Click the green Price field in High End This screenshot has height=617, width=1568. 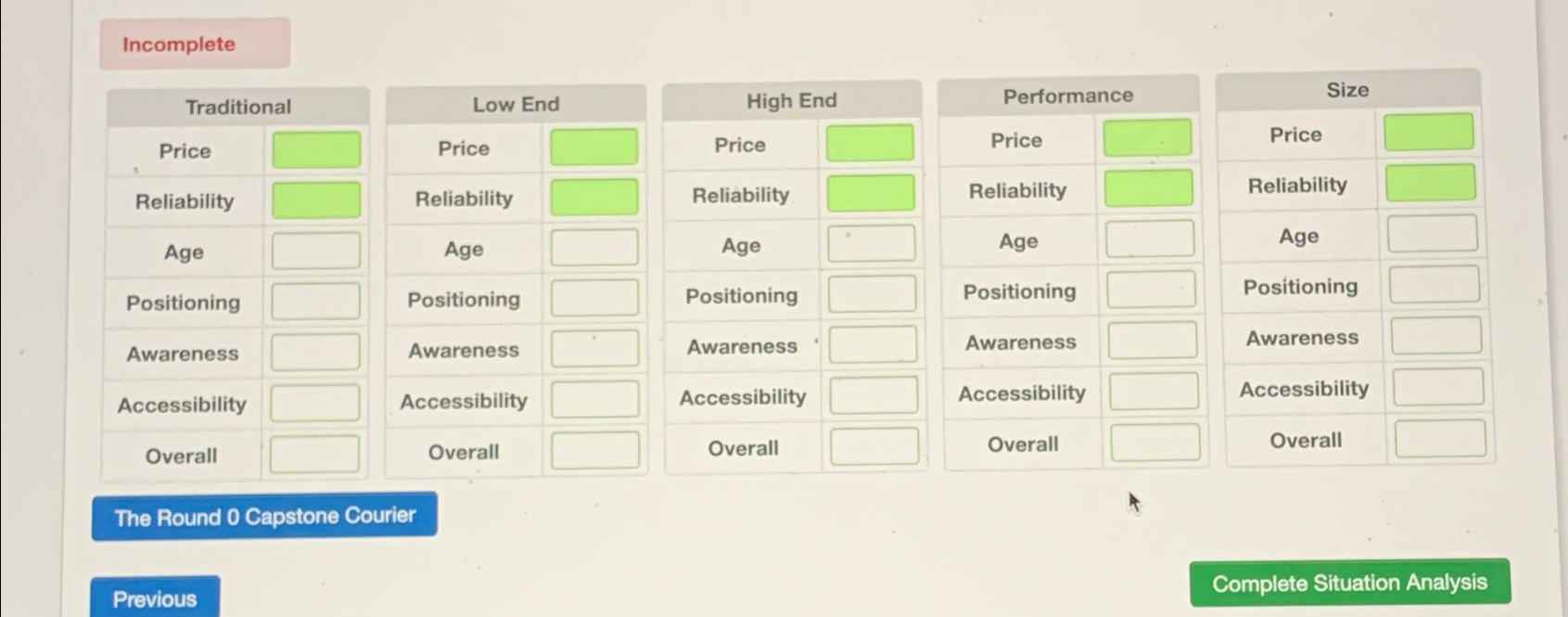868,142
